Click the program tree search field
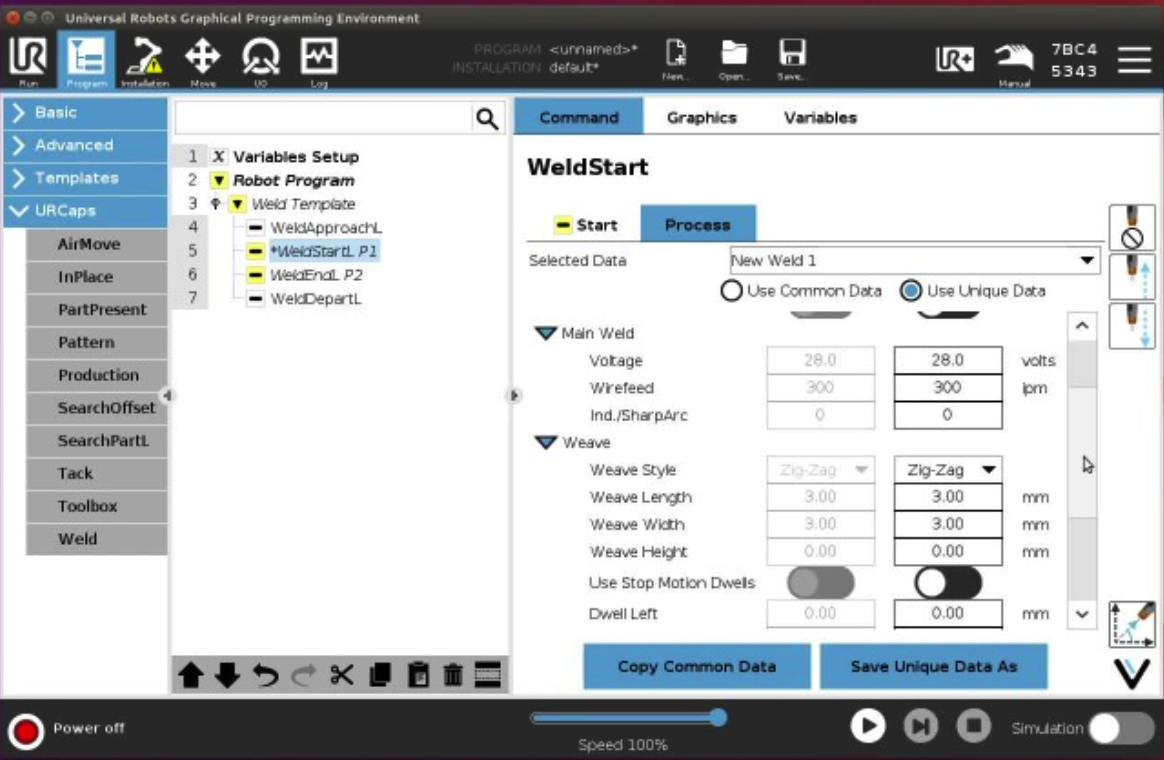This screenshot has width=1164, height=760. click(324, 118)
